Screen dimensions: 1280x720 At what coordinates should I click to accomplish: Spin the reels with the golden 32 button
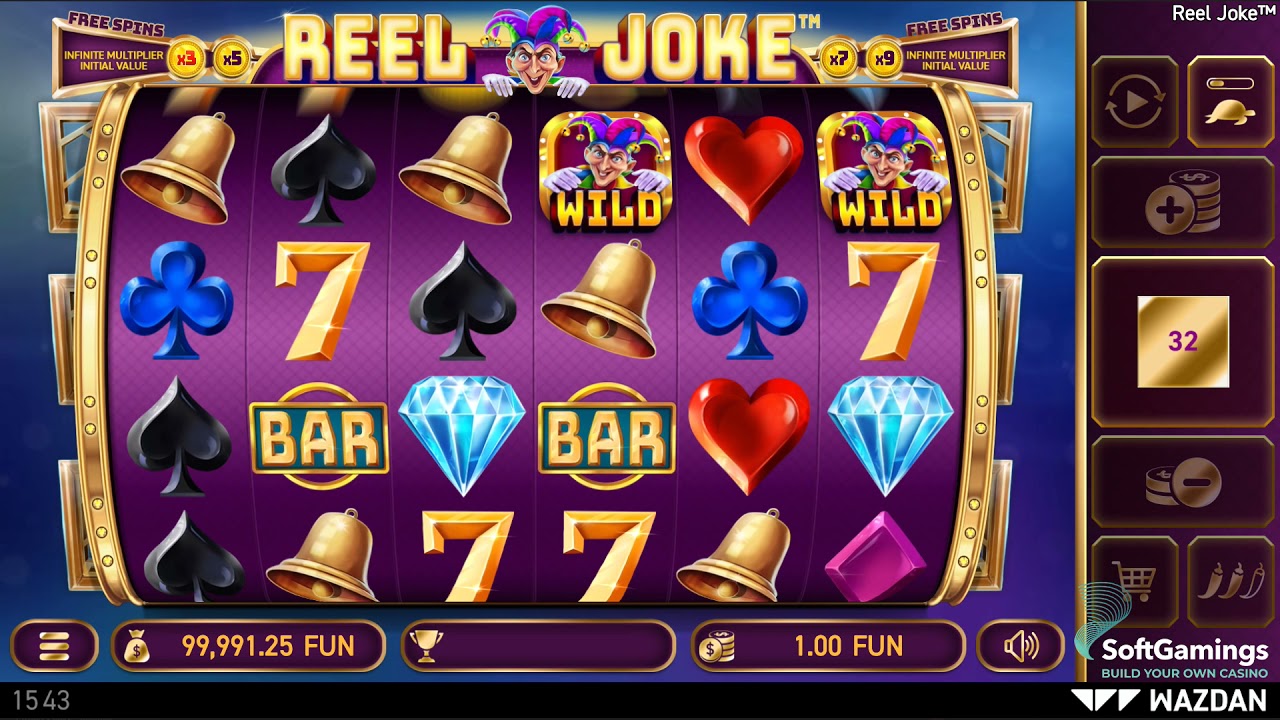pyautogui.click(x=1183, y=342)
